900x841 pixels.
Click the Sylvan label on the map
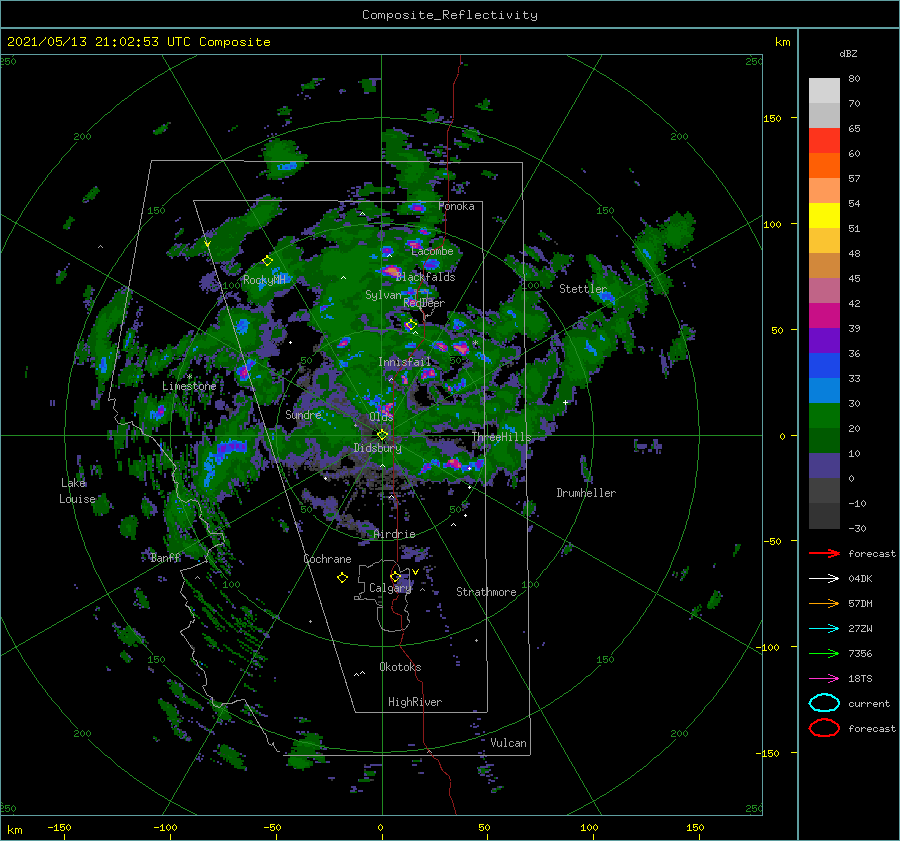(383, 295)
